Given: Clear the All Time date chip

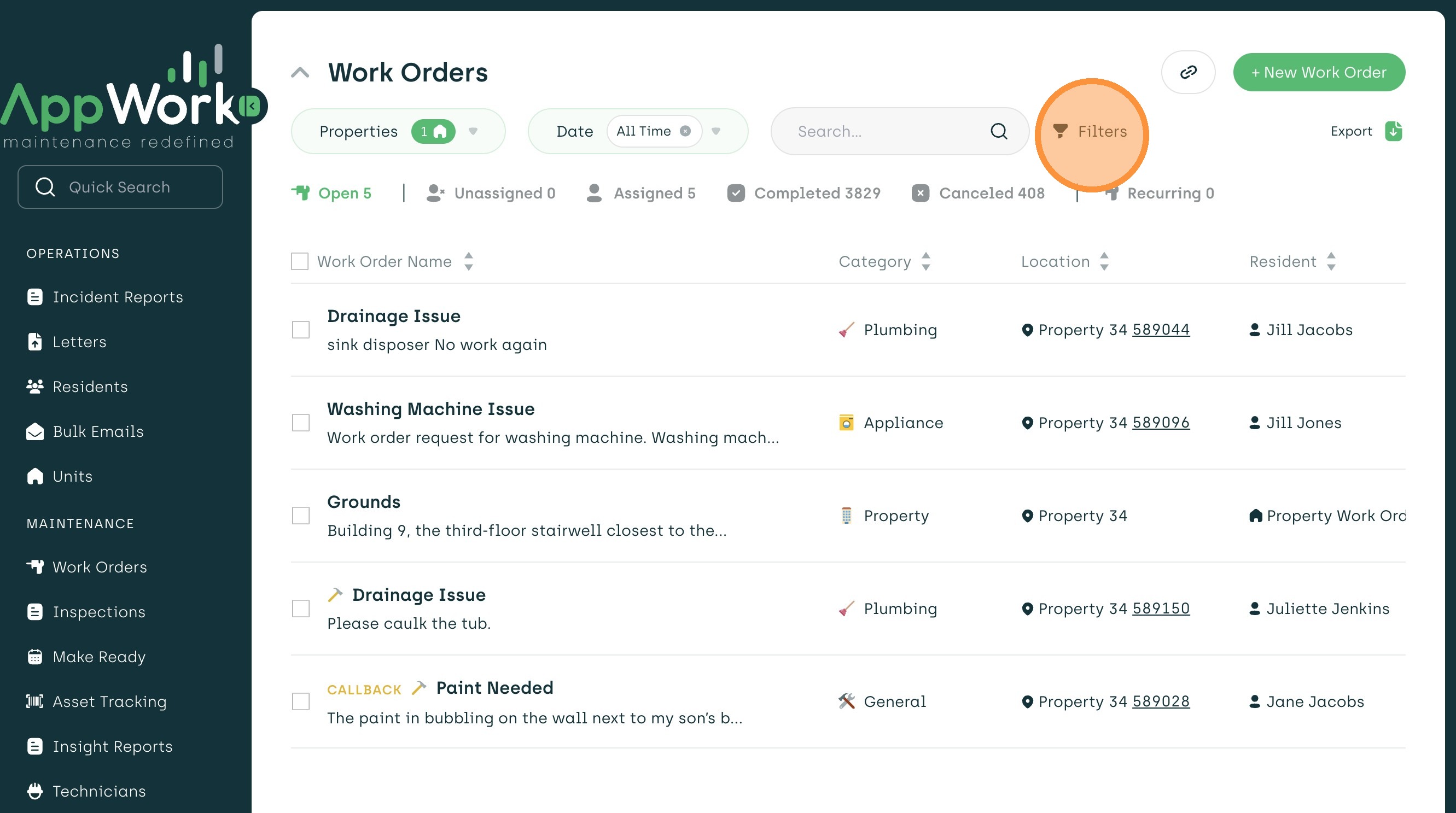Looking at the screenshot, I should coord(684,131).
